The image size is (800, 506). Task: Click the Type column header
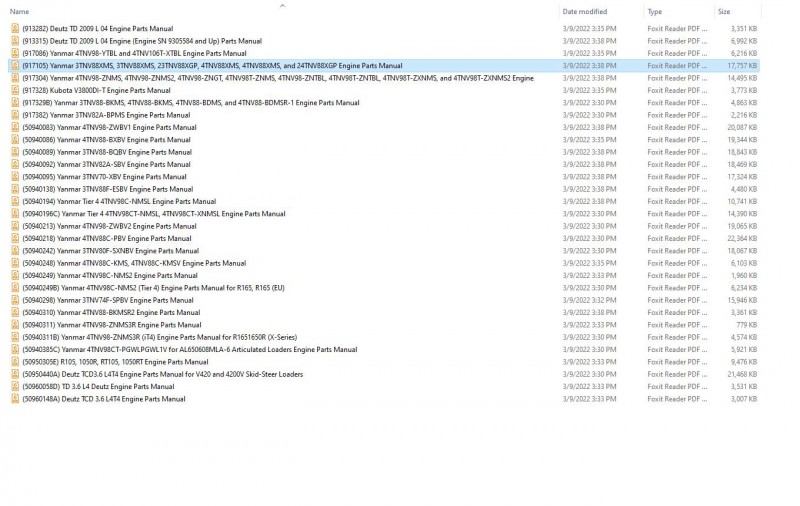coord(655,11)
